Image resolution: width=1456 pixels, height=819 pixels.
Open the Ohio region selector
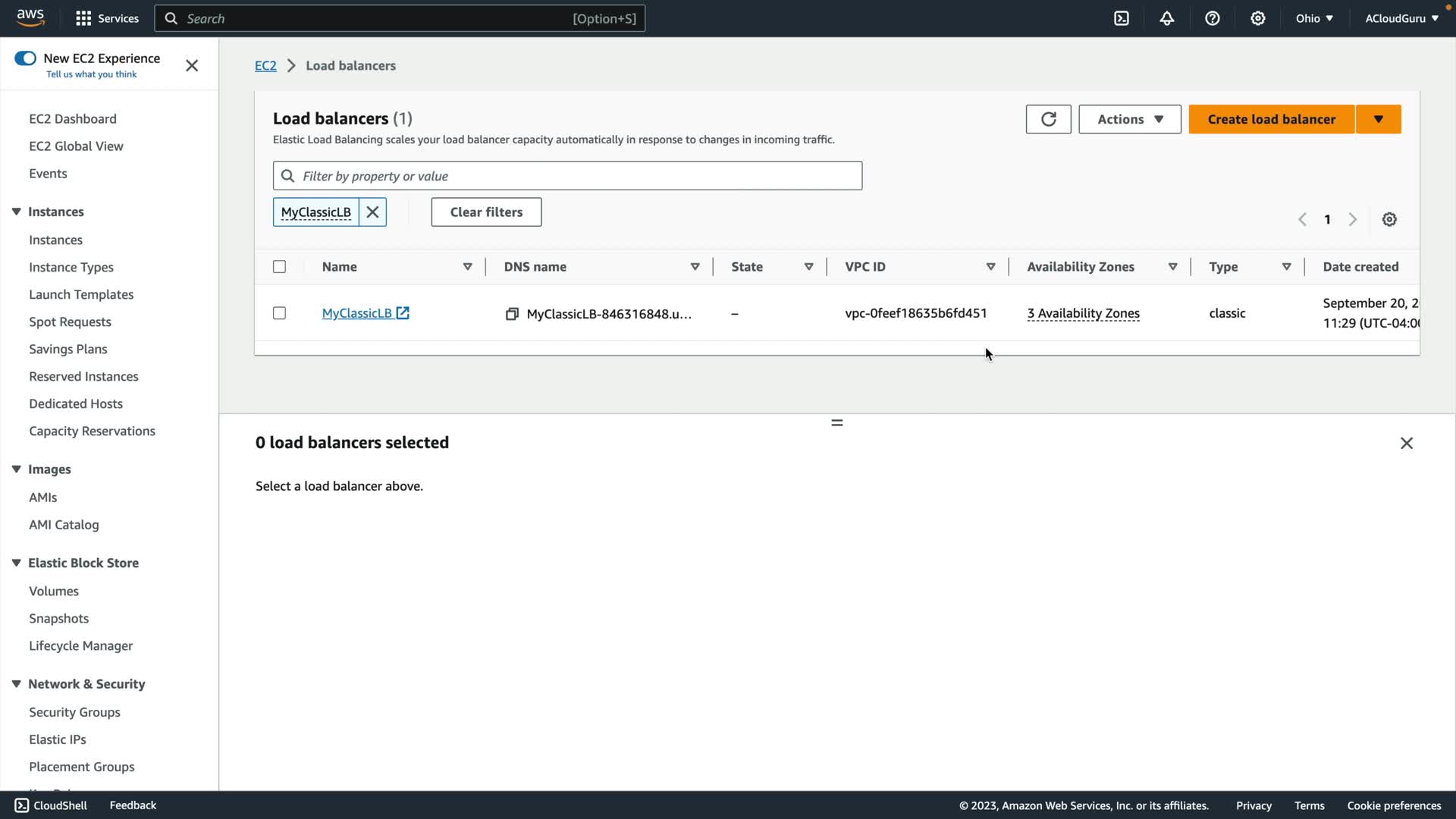coord(1313,18)
